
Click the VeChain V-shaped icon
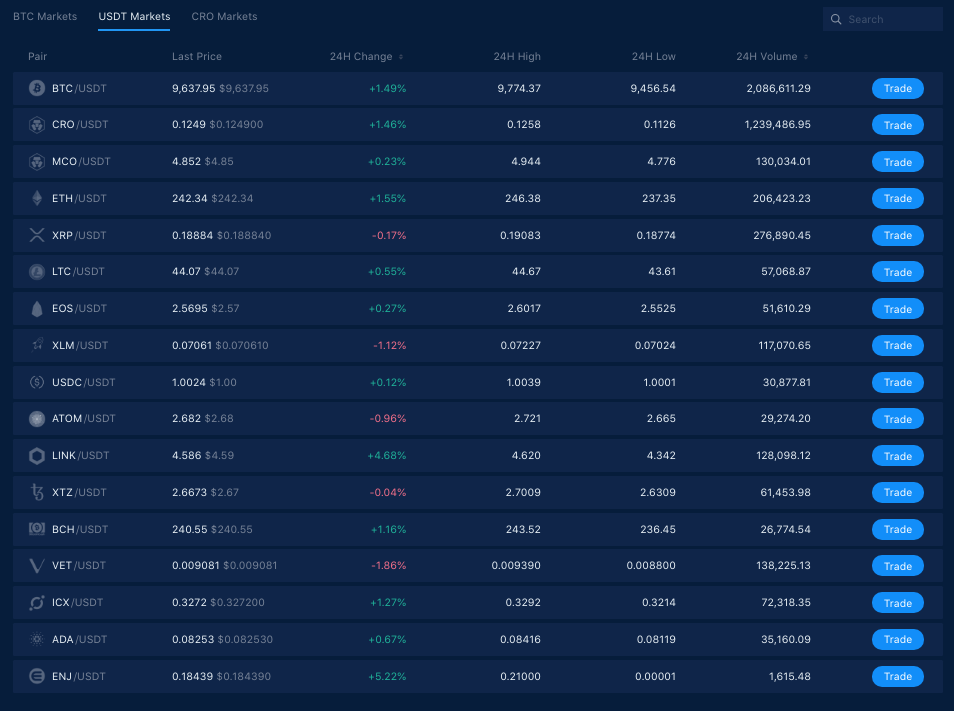point(37,566)
